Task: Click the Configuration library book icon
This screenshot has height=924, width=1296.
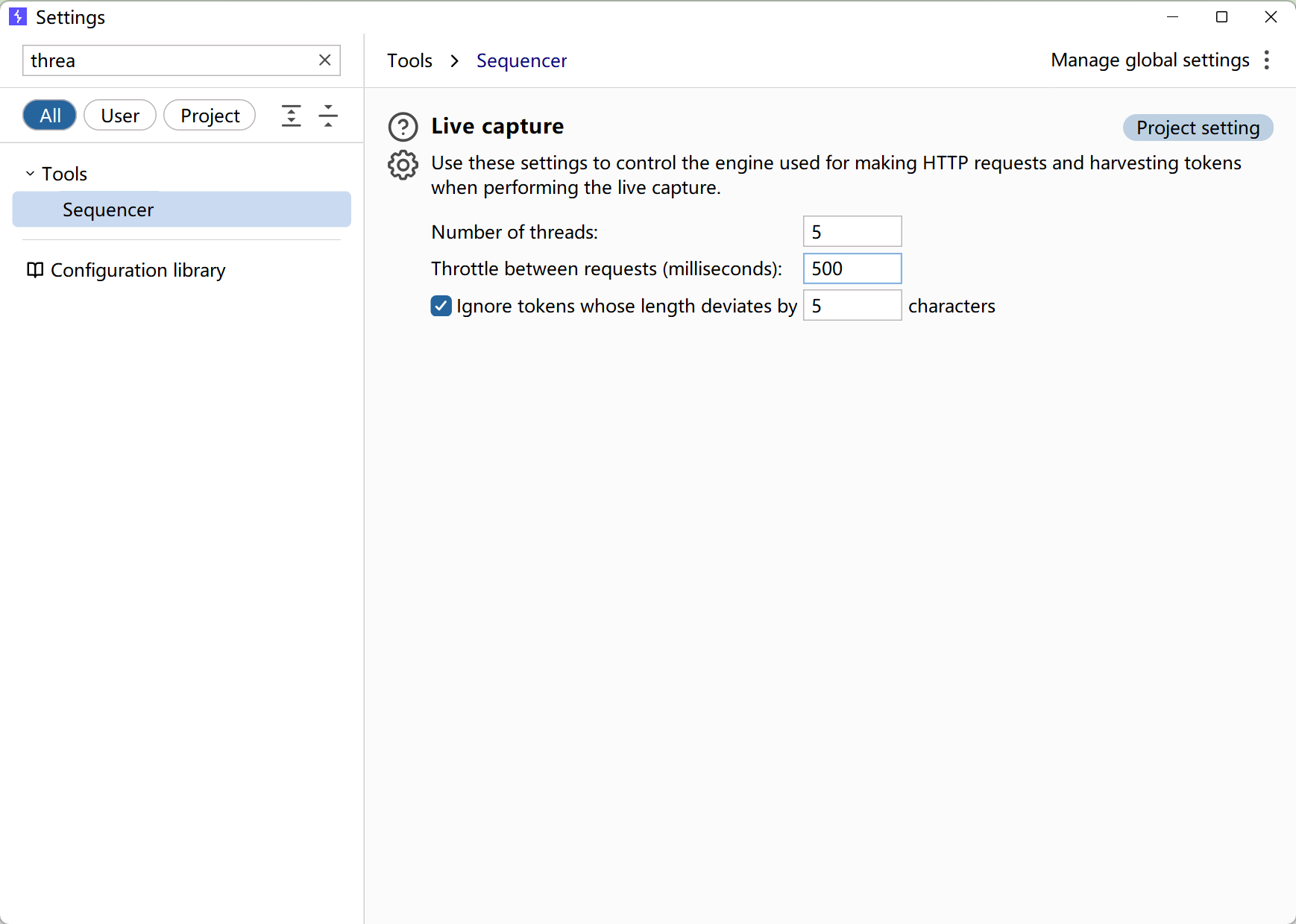Action: click(x=35, y=270)
